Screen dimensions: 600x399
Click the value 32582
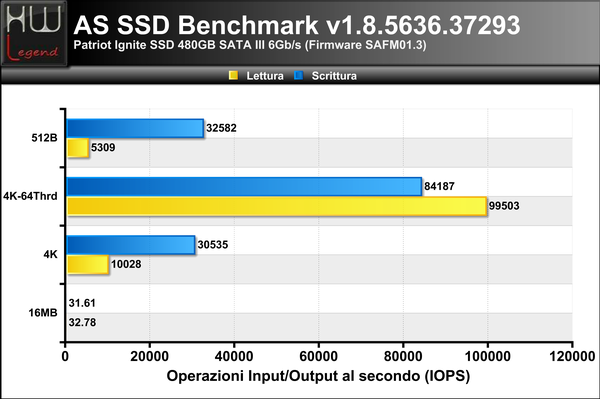pyautogui.click(x=221, y=128)
